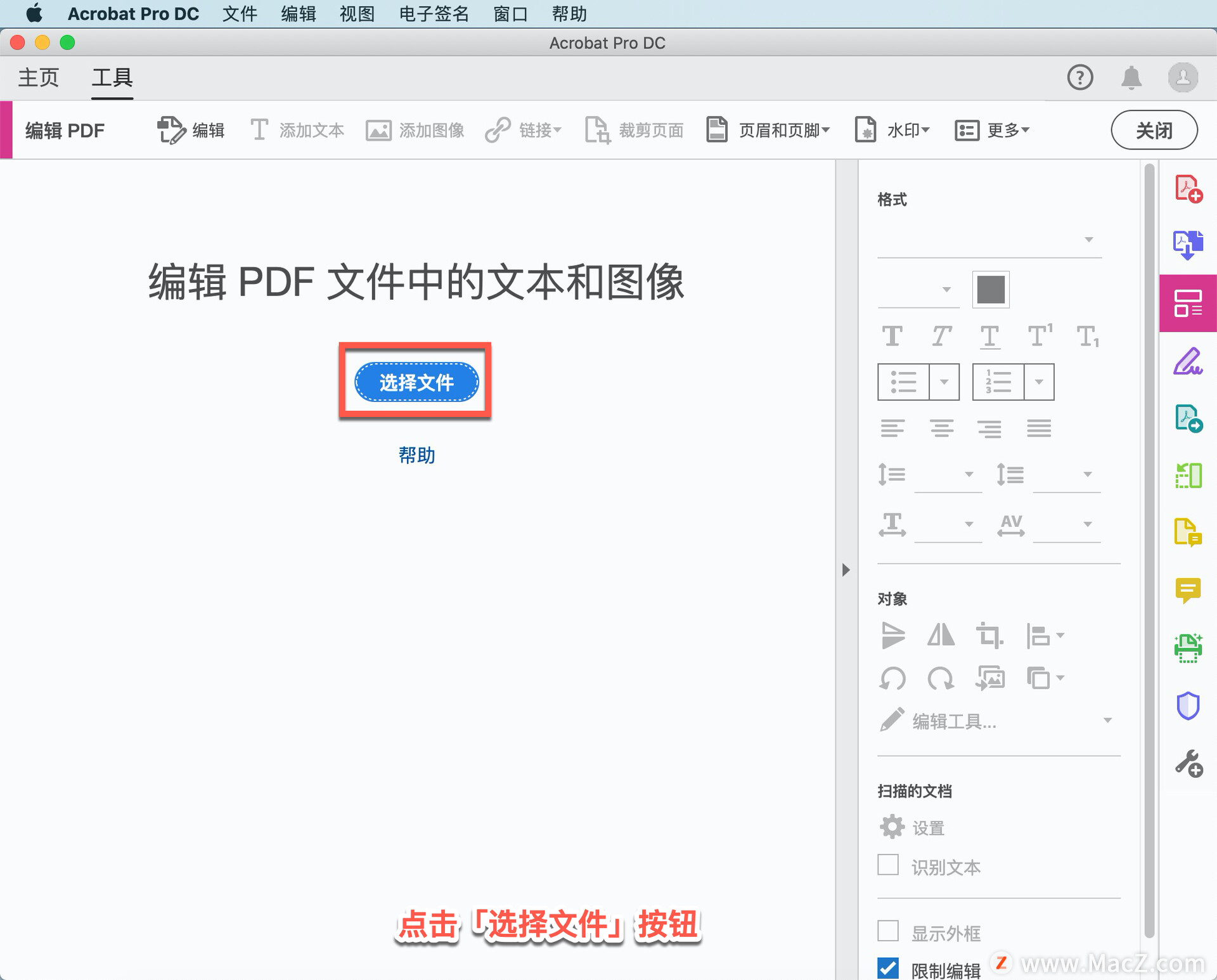Click the Protect shield icon
This screenshot has width=1217, height=980.
coord(1187,705)
